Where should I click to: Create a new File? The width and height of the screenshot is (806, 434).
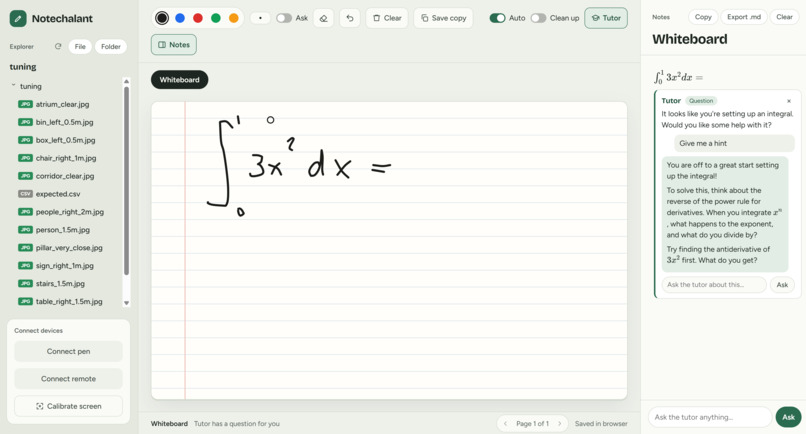tap(80, 46)
